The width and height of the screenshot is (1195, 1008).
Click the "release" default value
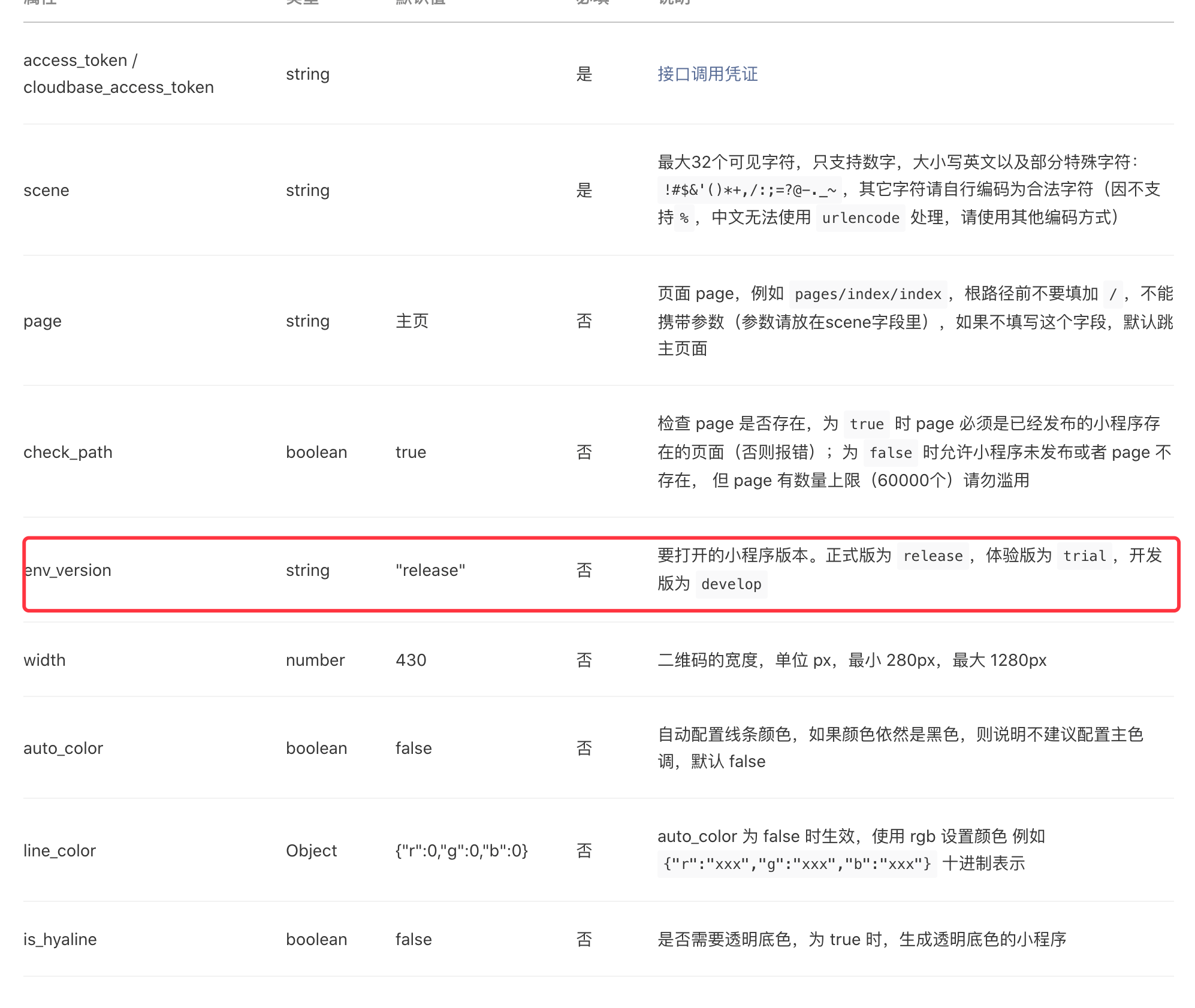click(x=430, y=571)
